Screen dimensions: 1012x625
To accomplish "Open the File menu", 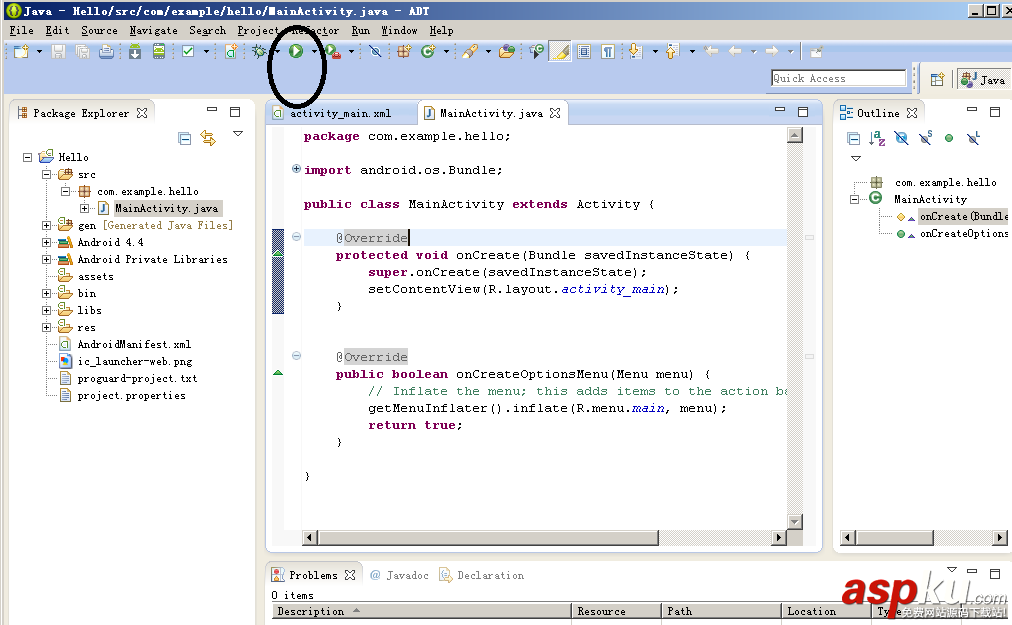I will pos(21,30).
